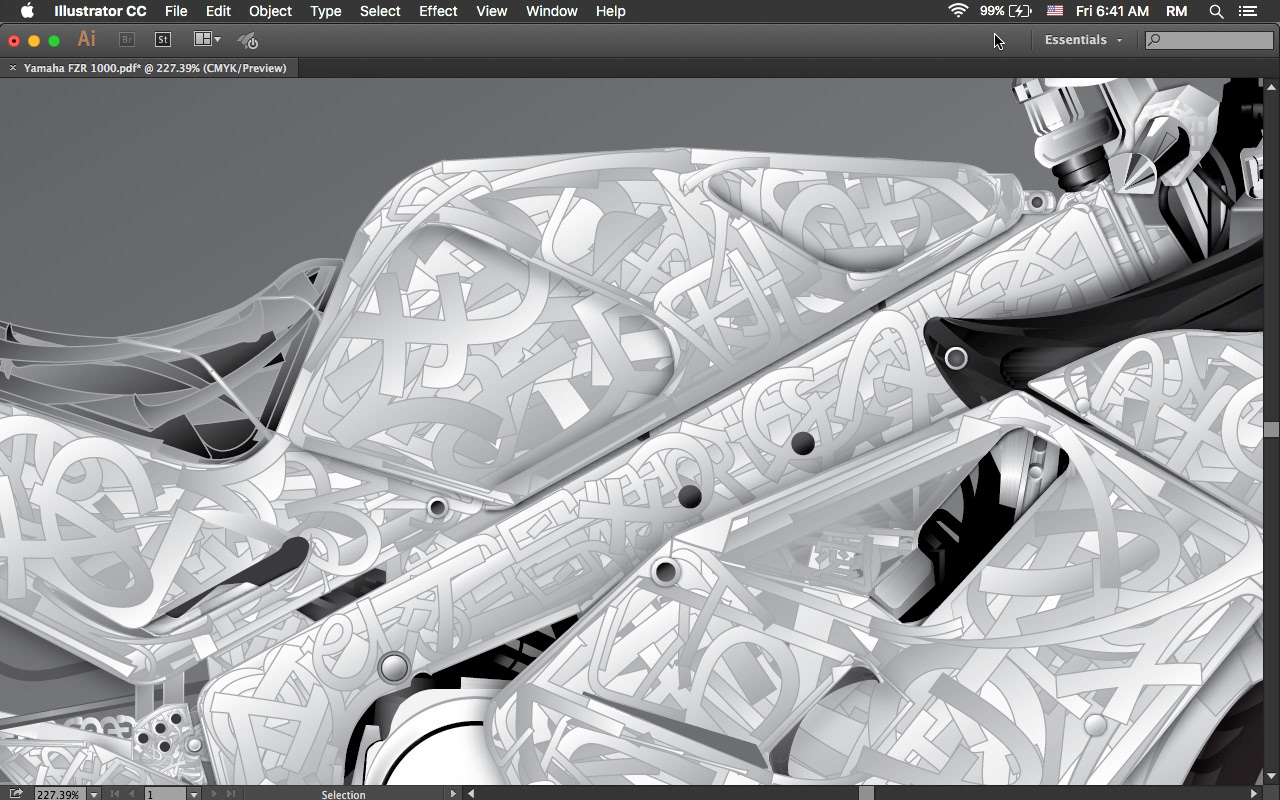This screenshot has height=800, width=1280.
Task: Open Adobe Stock via St icon
Action: [163, 40]
